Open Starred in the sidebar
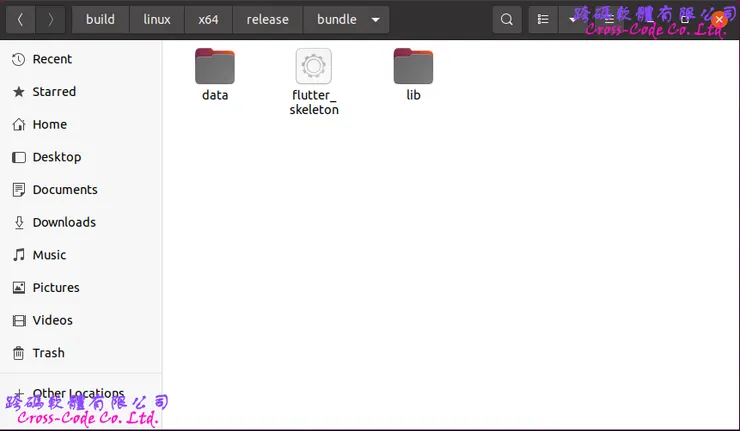Screen dimensions: 740x431 [81, 92]
